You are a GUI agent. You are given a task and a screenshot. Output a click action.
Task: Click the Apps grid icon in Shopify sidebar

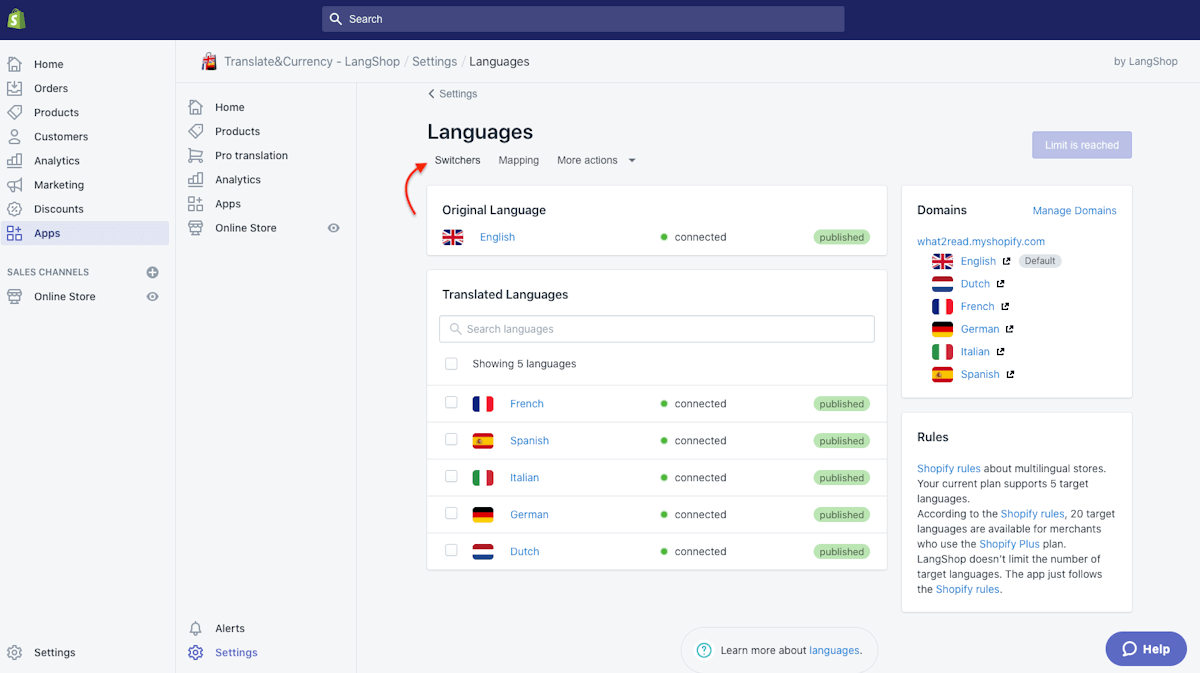coord(14,233)
